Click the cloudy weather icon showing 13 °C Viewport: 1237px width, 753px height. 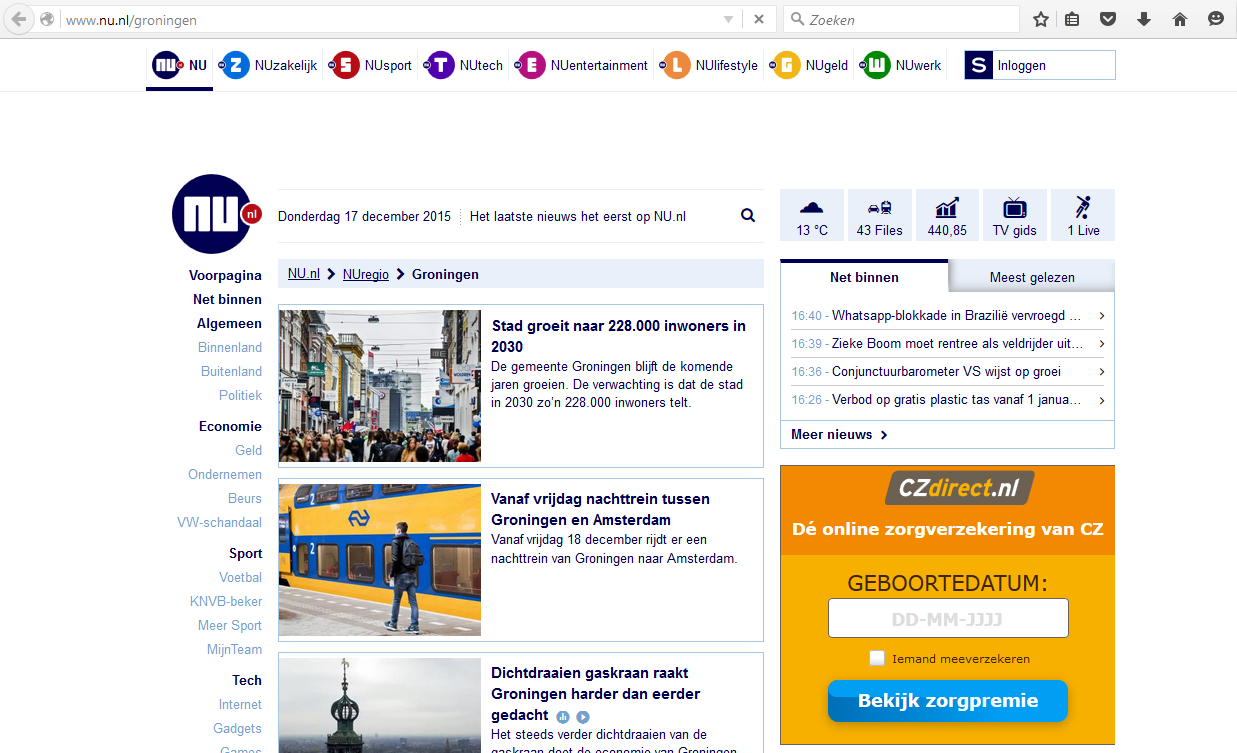[811, 214]
